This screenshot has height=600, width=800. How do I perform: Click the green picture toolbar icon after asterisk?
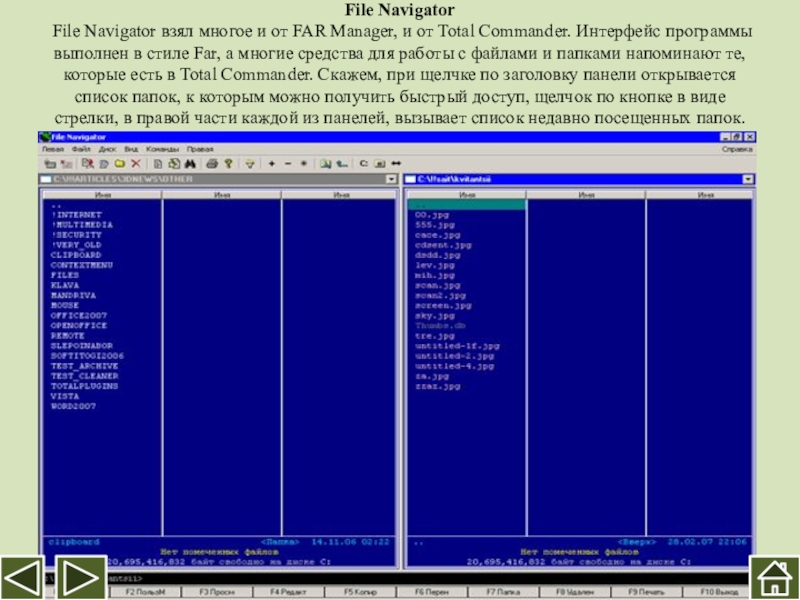[326, 164]
